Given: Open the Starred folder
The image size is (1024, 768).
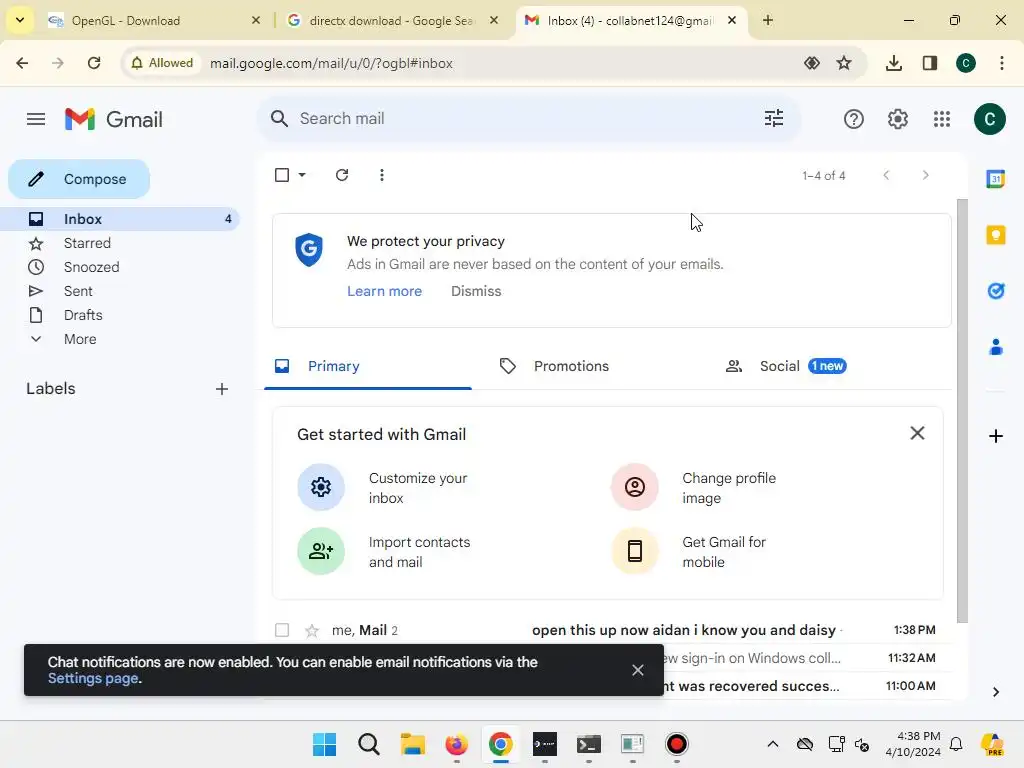Looking at the screenshot, I should pyautogui.click(x=120, y=243).
